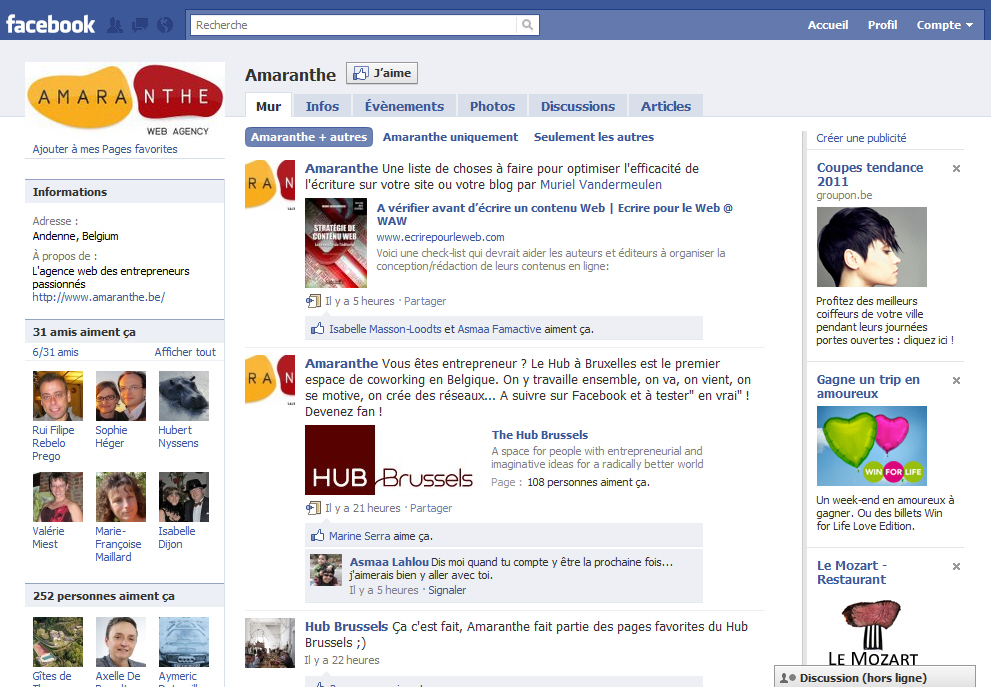
Task: Click the J'aime button
Action: (x=382, y=73)
